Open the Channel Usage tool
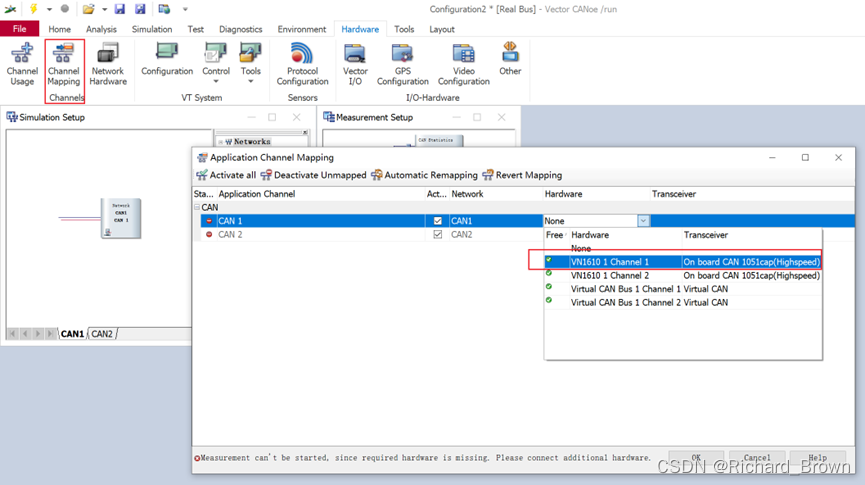Screen dimensions: 865x485 [22, 65]
